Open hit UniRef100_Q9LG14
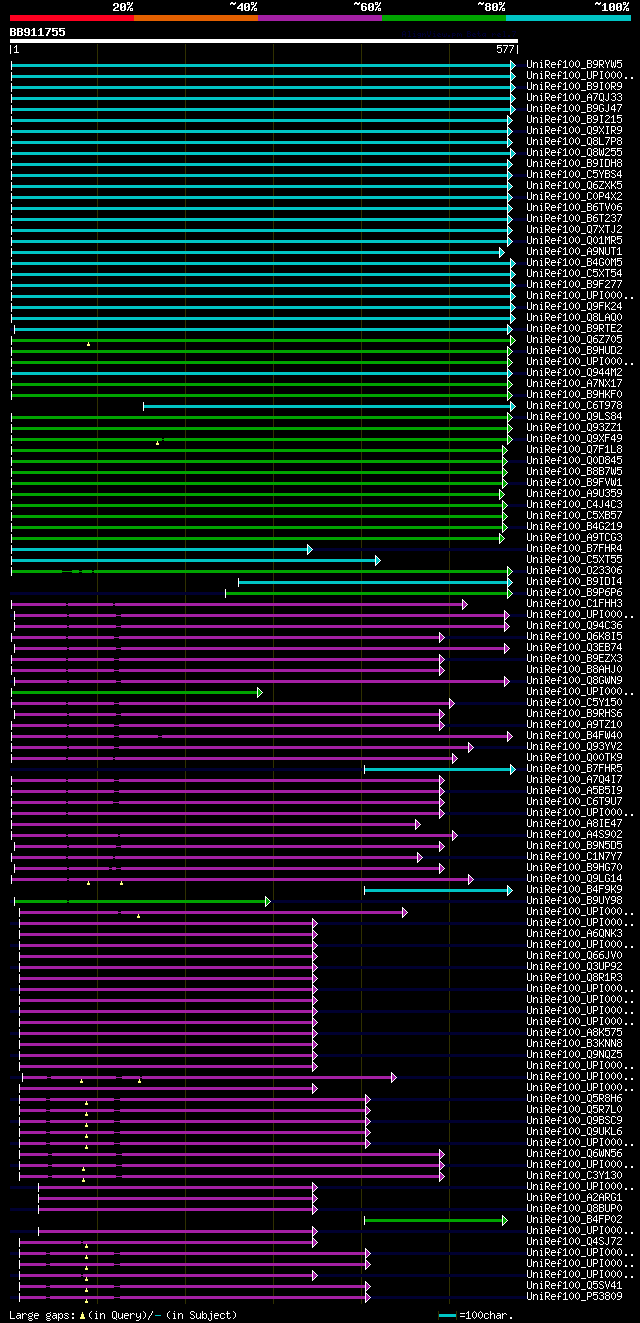The height and width of the screenshot is (1323, 640). [x=574, y=878]
